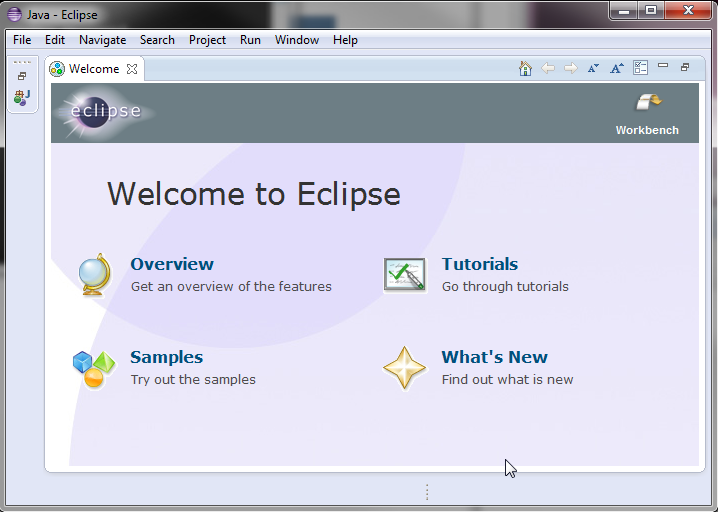Click the Tutorials checklist icon
This screenshot has width=718, height=512.
point(405,275)
